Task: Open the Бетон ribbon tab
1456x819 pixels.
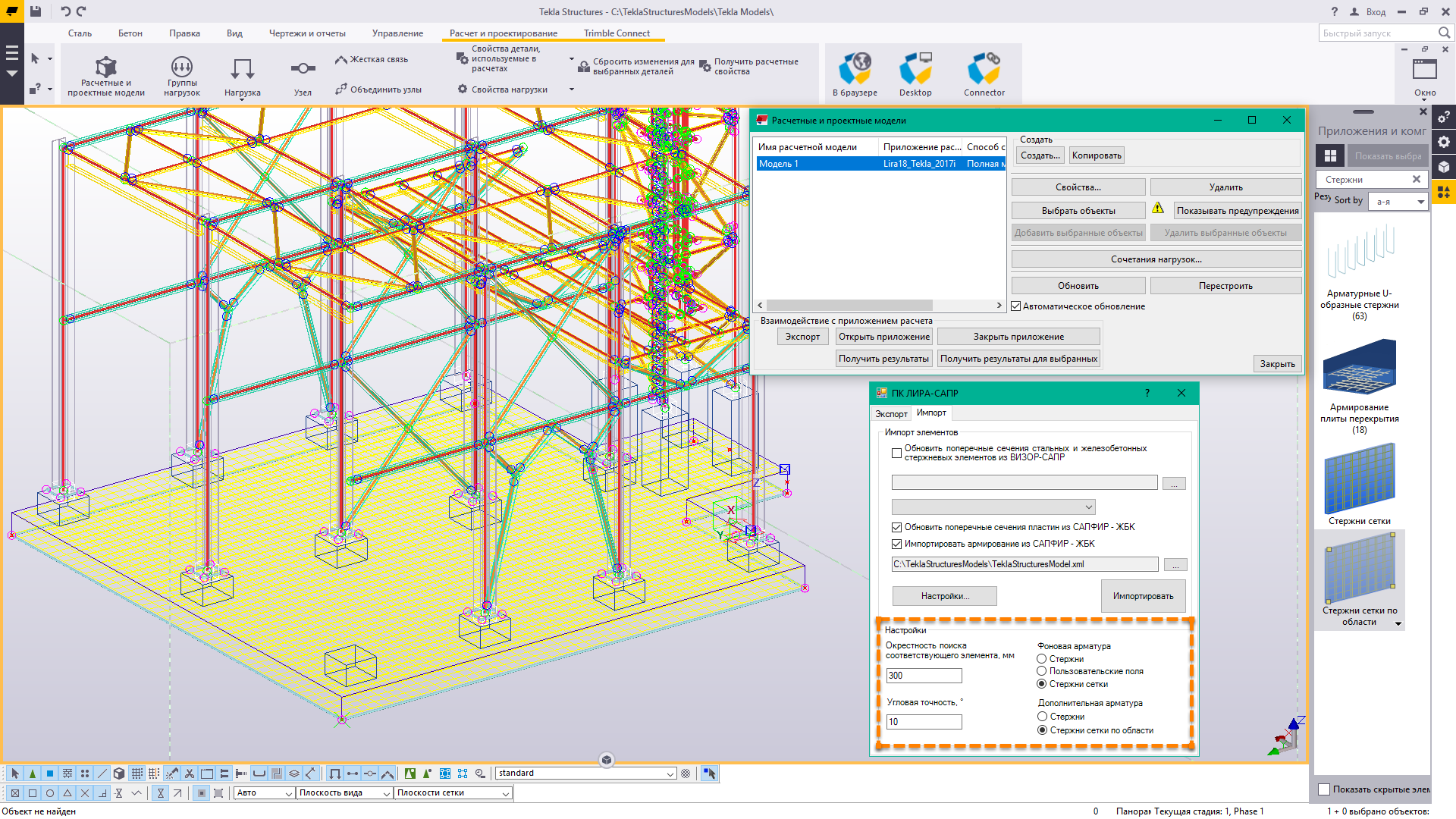Action: tap(130, 33)
